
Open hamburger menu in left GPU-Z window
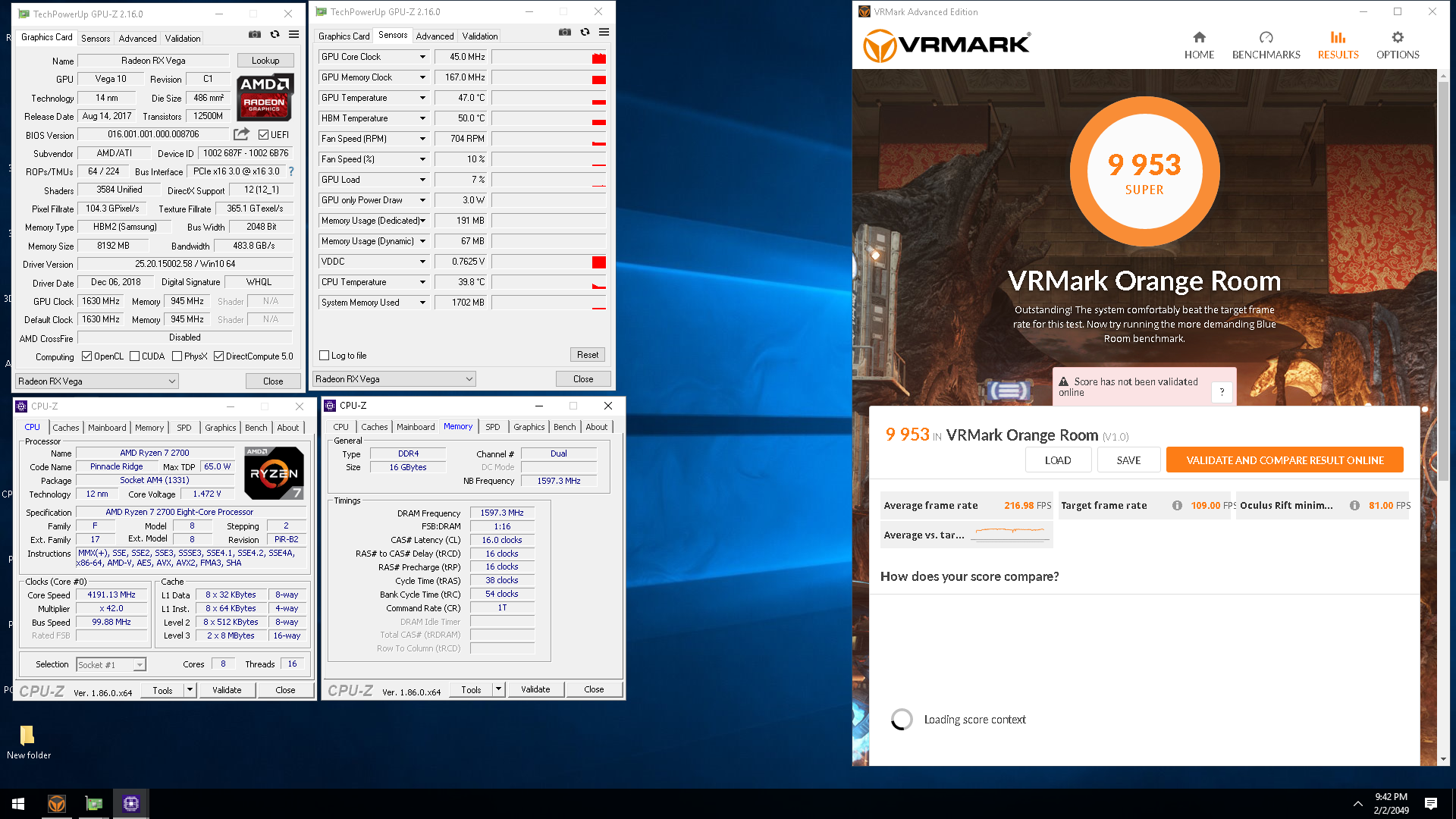pyautogui.click(x=294, y=35)
